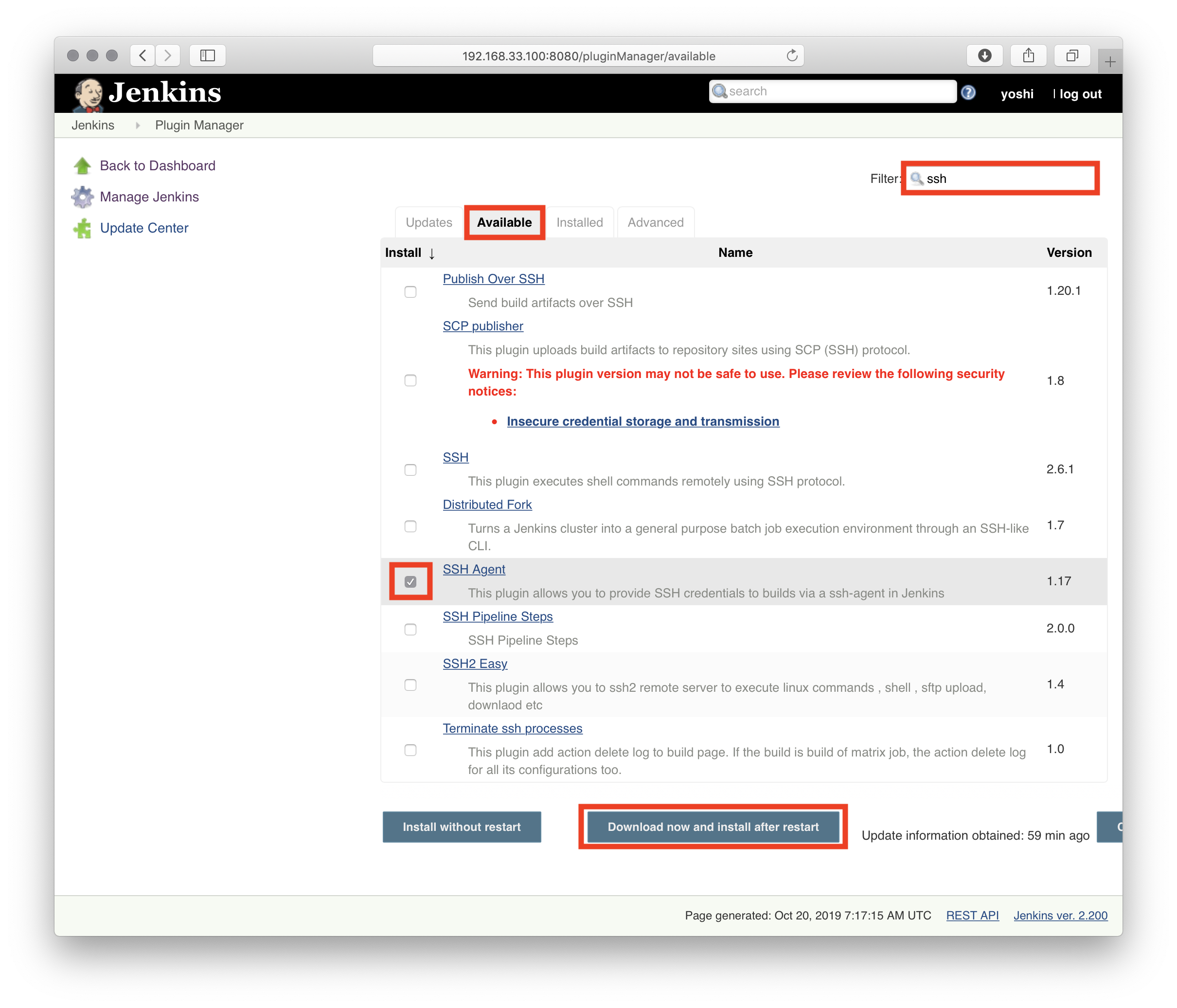
Task: Click the Install column sort arrow
Action: click(x=432, y=254)
